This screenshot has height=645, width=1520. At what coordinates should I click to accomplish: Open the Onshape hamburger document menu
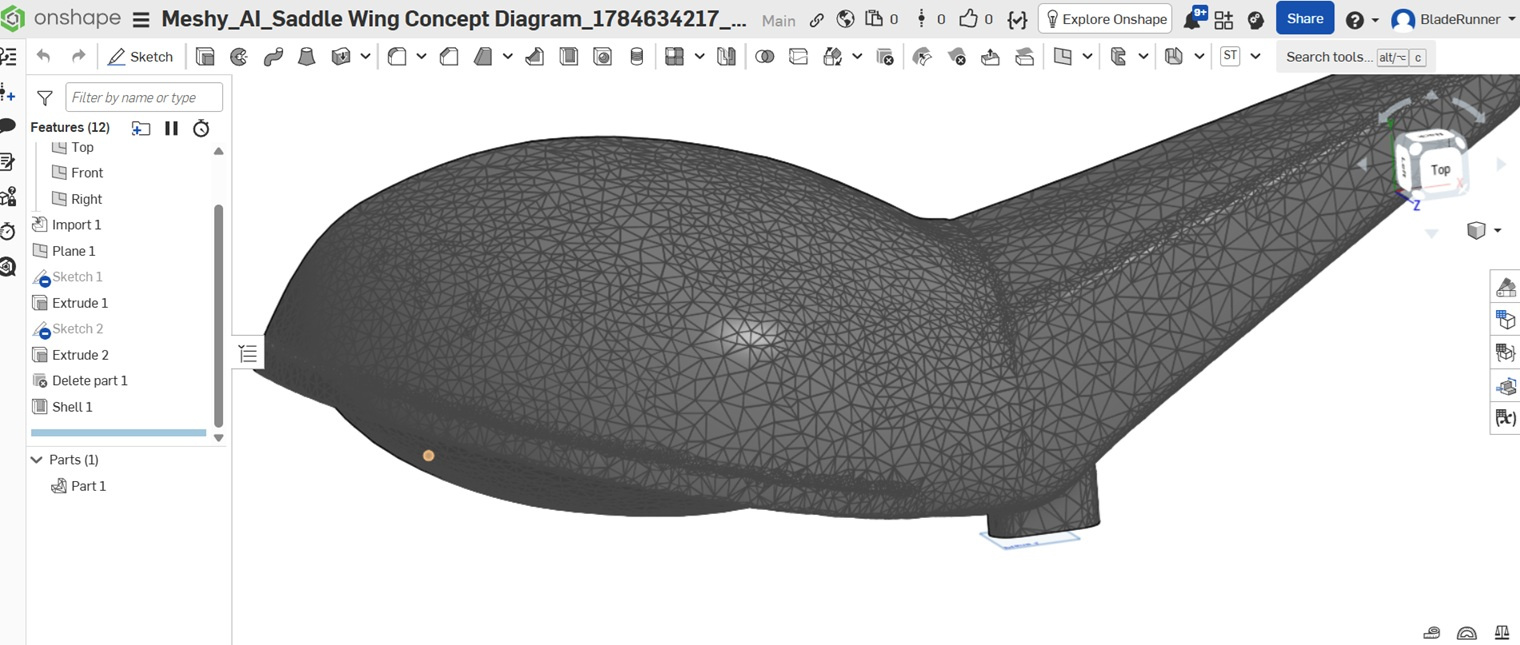(x=141, y=20)
